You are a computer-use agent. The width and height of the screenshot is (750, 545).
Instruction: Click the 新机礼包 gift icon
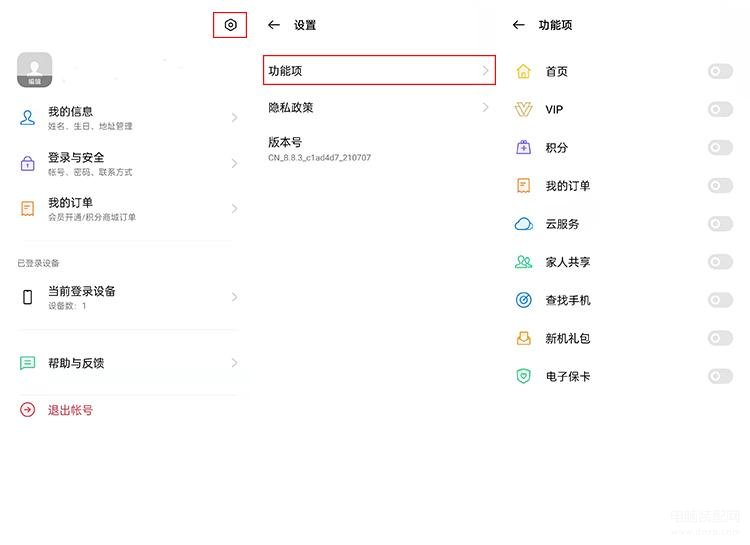pos(524,338)
